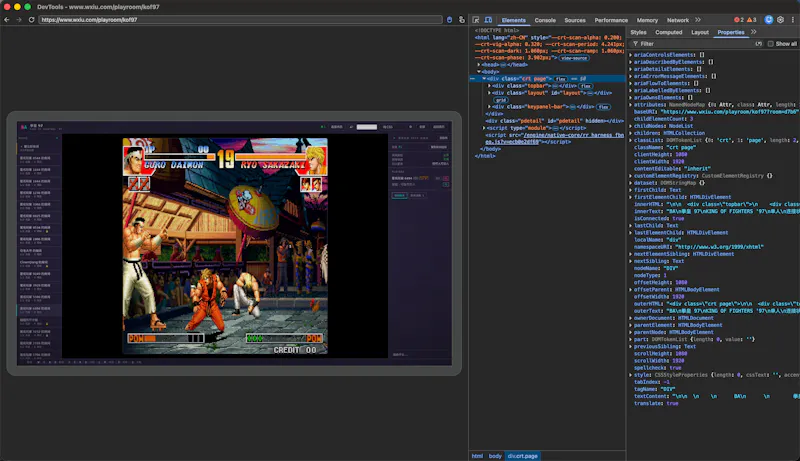Expand the classList DOMTokenList property
The image size is (800, 461).
pyautogui.click(x=631, y=140)
